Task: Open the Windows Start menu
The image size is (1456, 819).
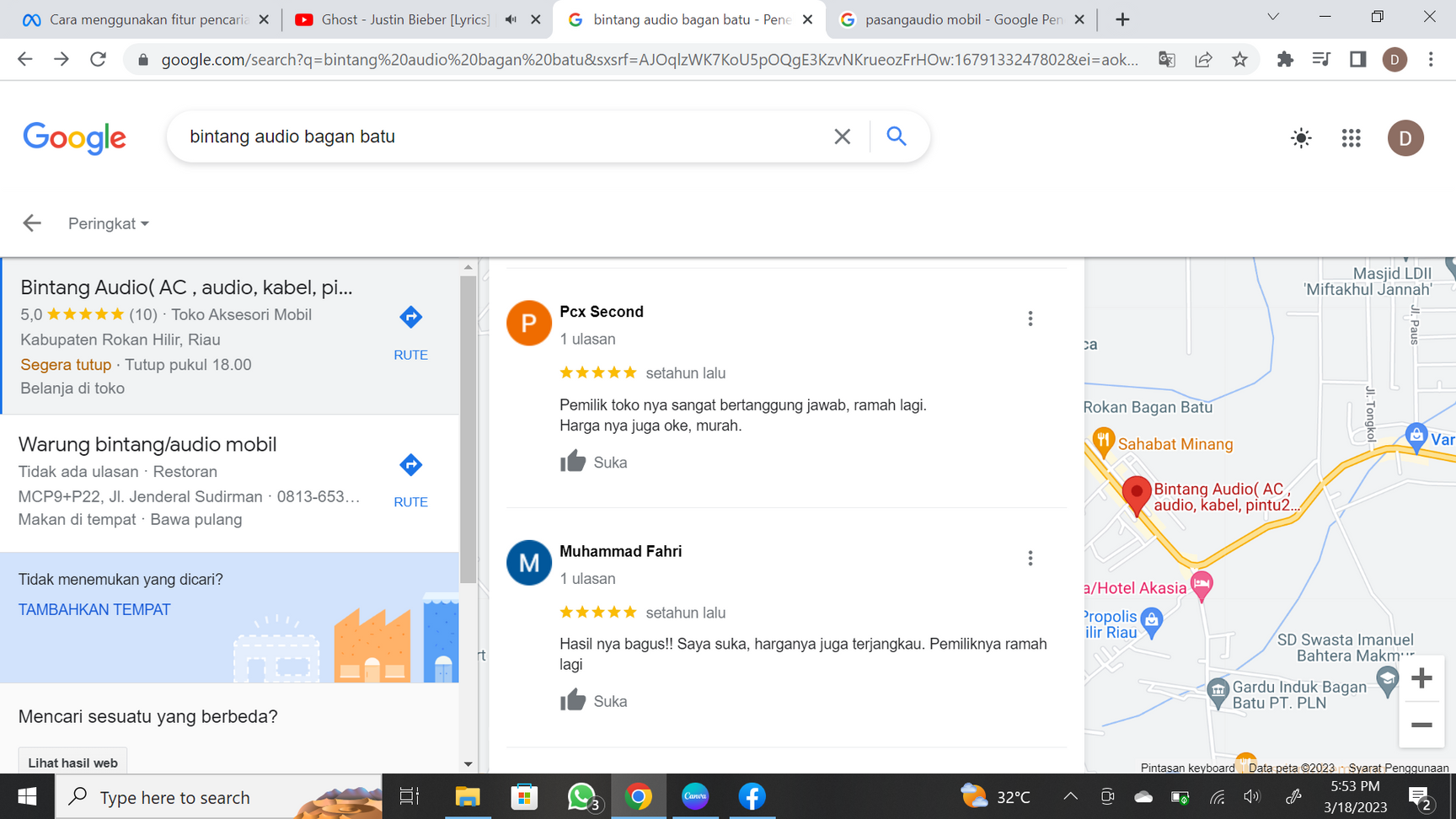Action: pos(27,796)
